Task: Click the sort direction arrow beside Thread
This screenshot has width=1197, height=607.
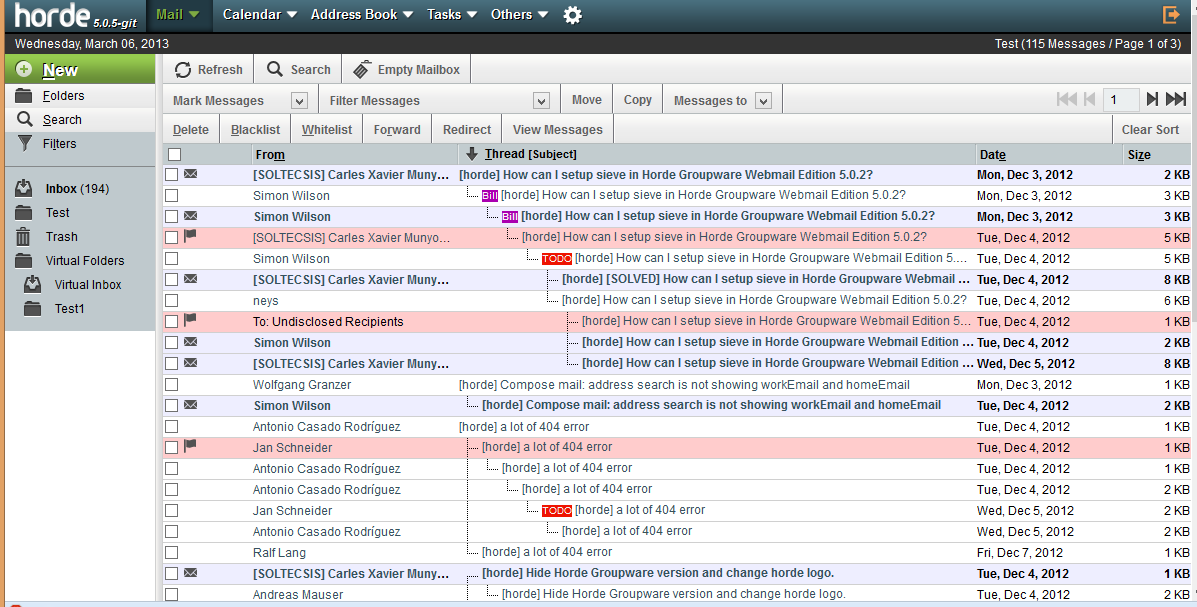Action: pyautogui.click(x=472, y=153)
